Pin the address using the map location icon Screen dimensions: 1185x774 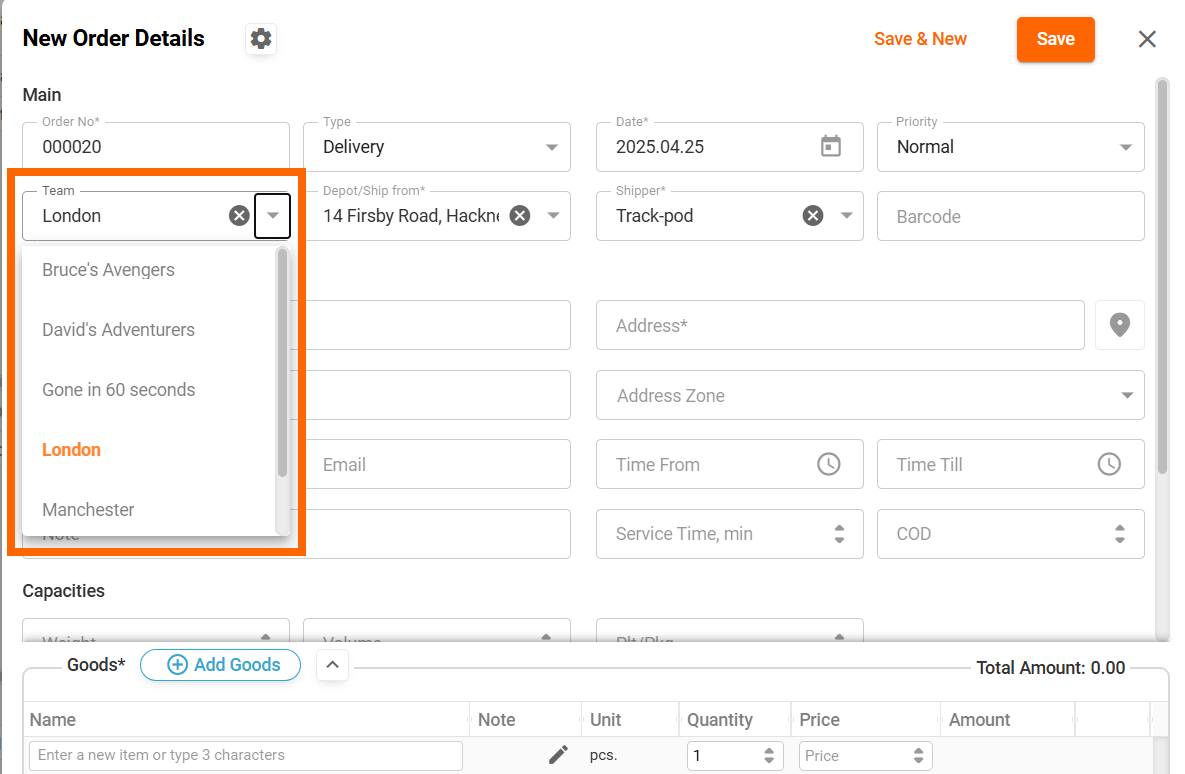pos(1119,325)
